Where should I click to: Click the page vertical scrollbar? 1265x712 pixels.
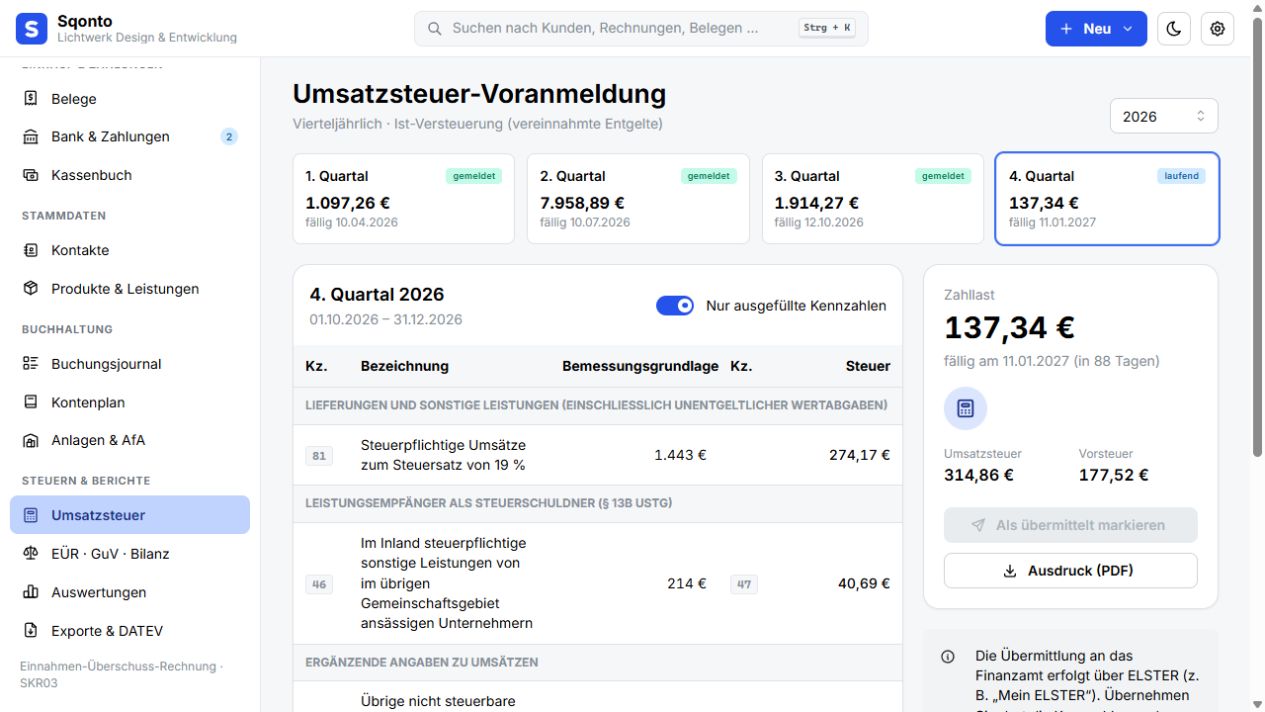1258,238
